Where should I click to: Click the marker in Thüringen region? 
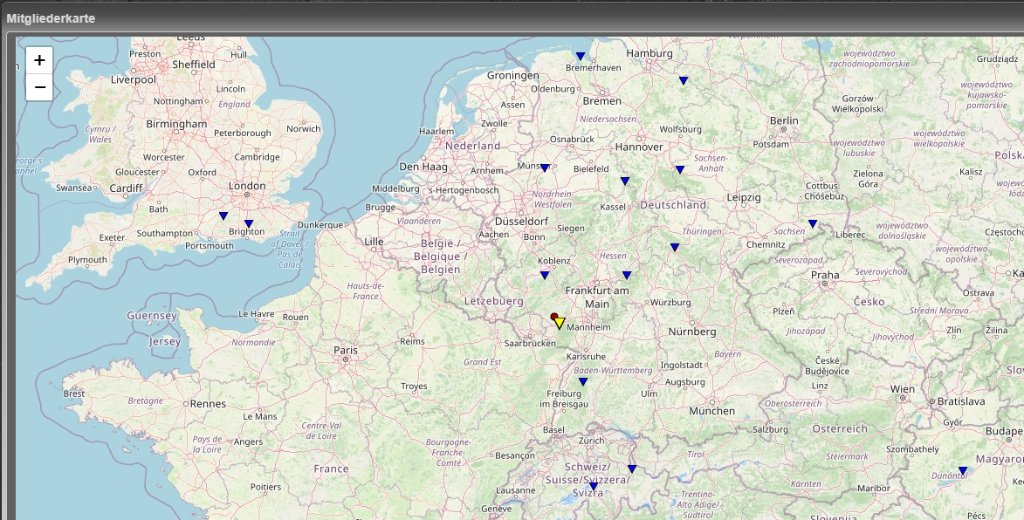click(675, 247)
